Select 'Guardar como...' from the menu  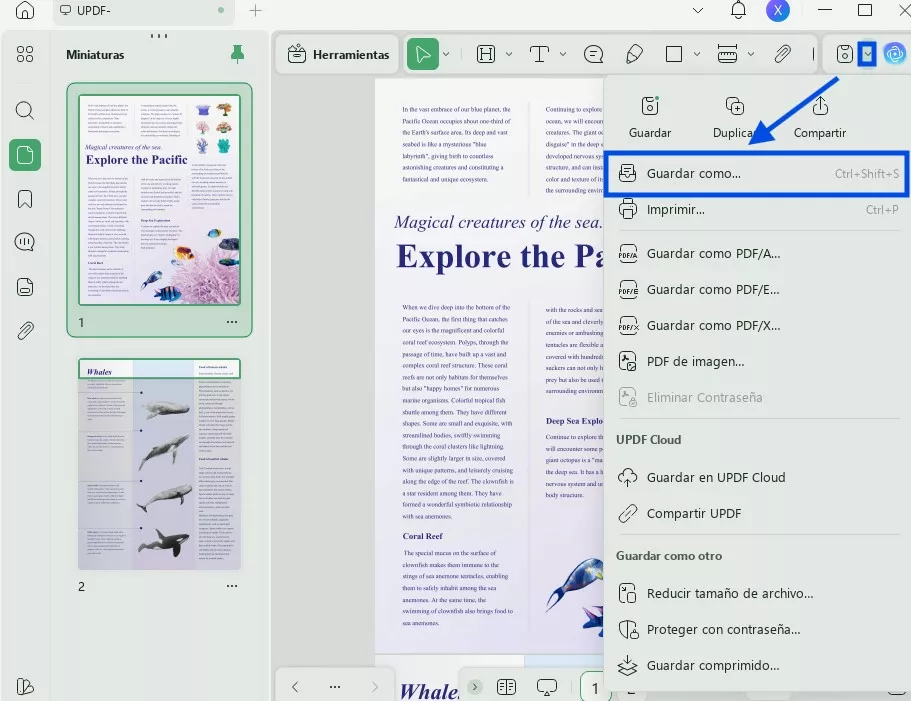(x=694, y=174)
